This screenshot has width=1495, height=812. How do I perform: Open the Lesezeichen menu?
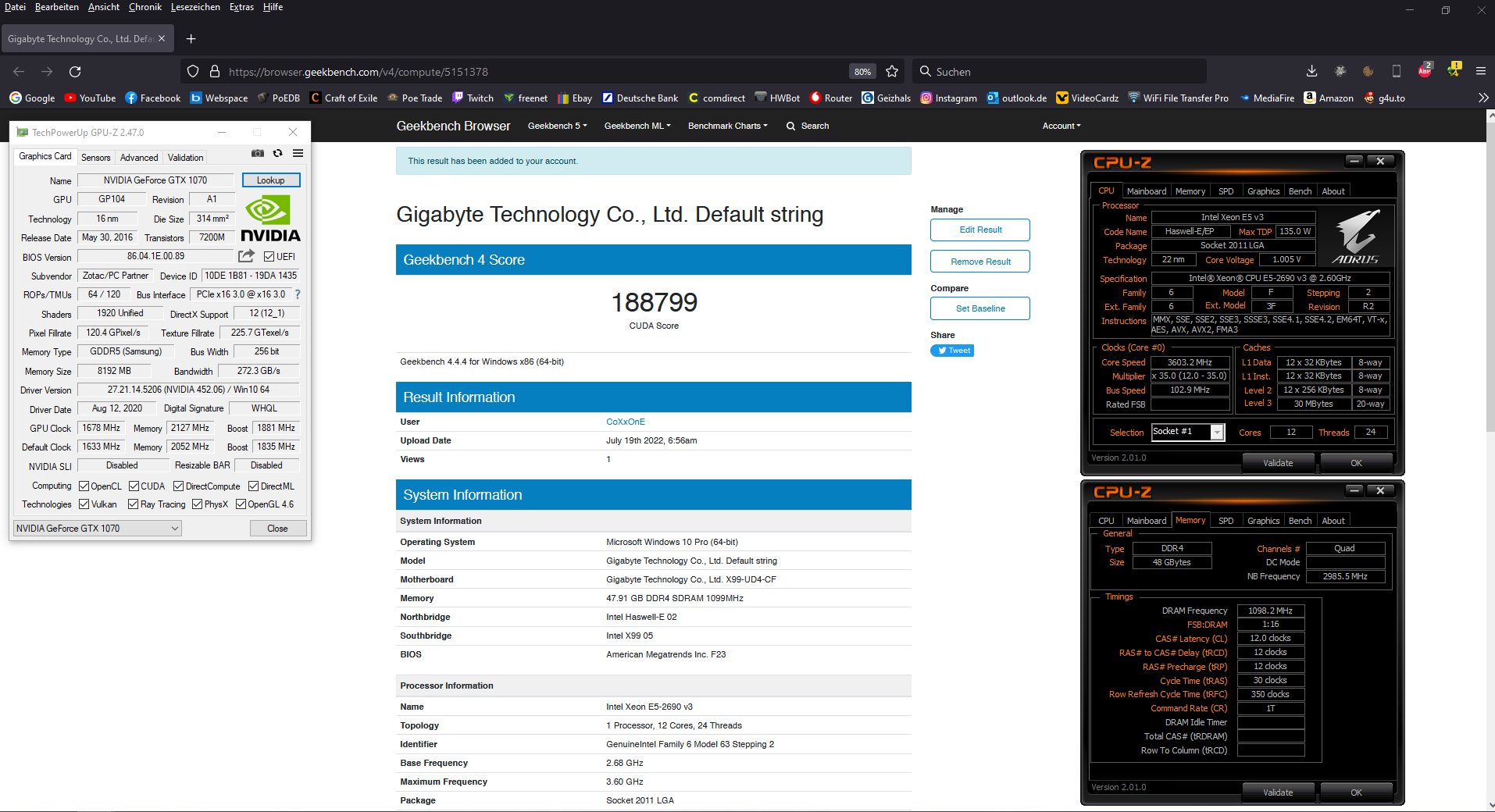195,7
